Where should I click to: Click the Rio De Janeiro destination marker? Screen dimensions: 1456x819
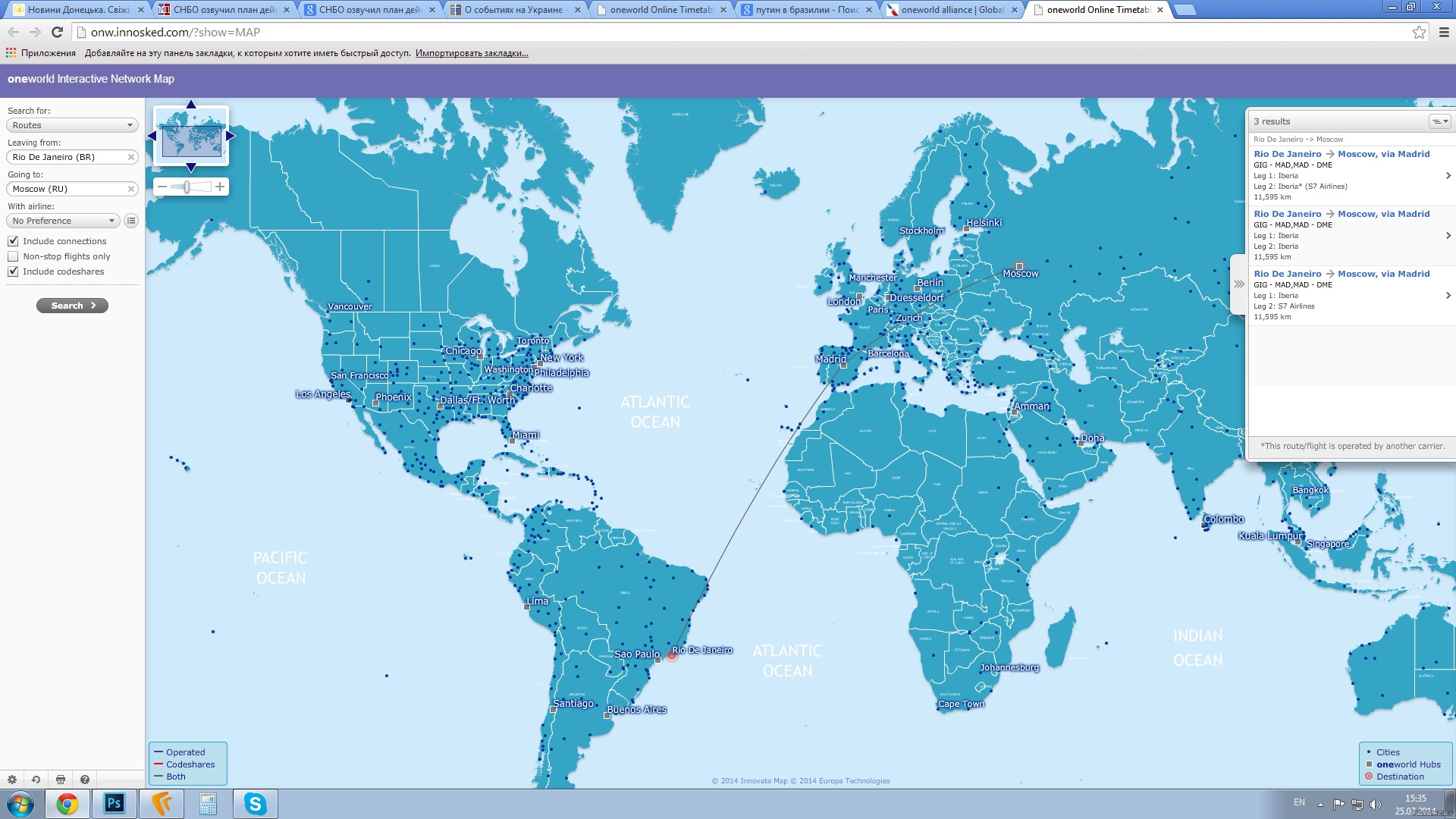[671, 654]
